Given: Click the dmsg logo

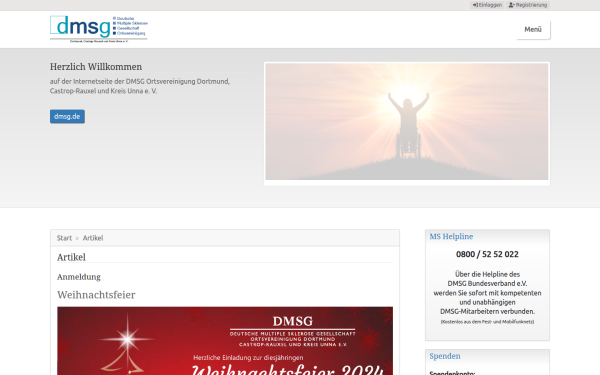Looking at the screenshot, I should pyautogui.click(x=99, y=29).
